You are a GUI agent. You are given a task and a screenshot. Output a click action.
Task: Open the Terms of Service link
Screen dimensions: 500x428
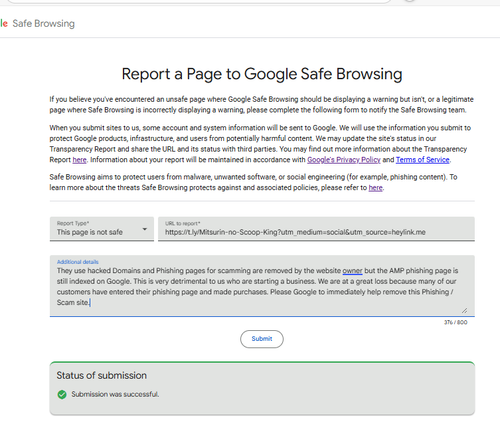(423, 160)
